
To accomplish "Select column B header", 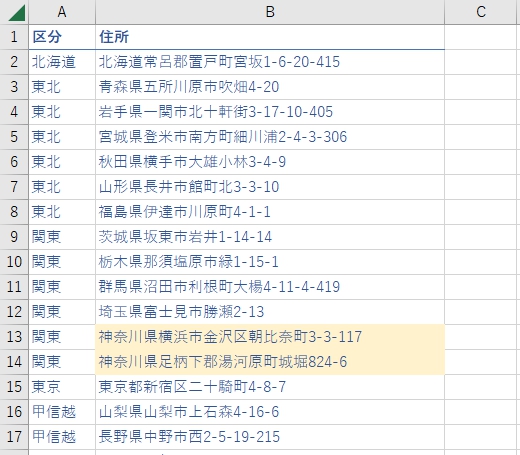I will coord(270,12).
